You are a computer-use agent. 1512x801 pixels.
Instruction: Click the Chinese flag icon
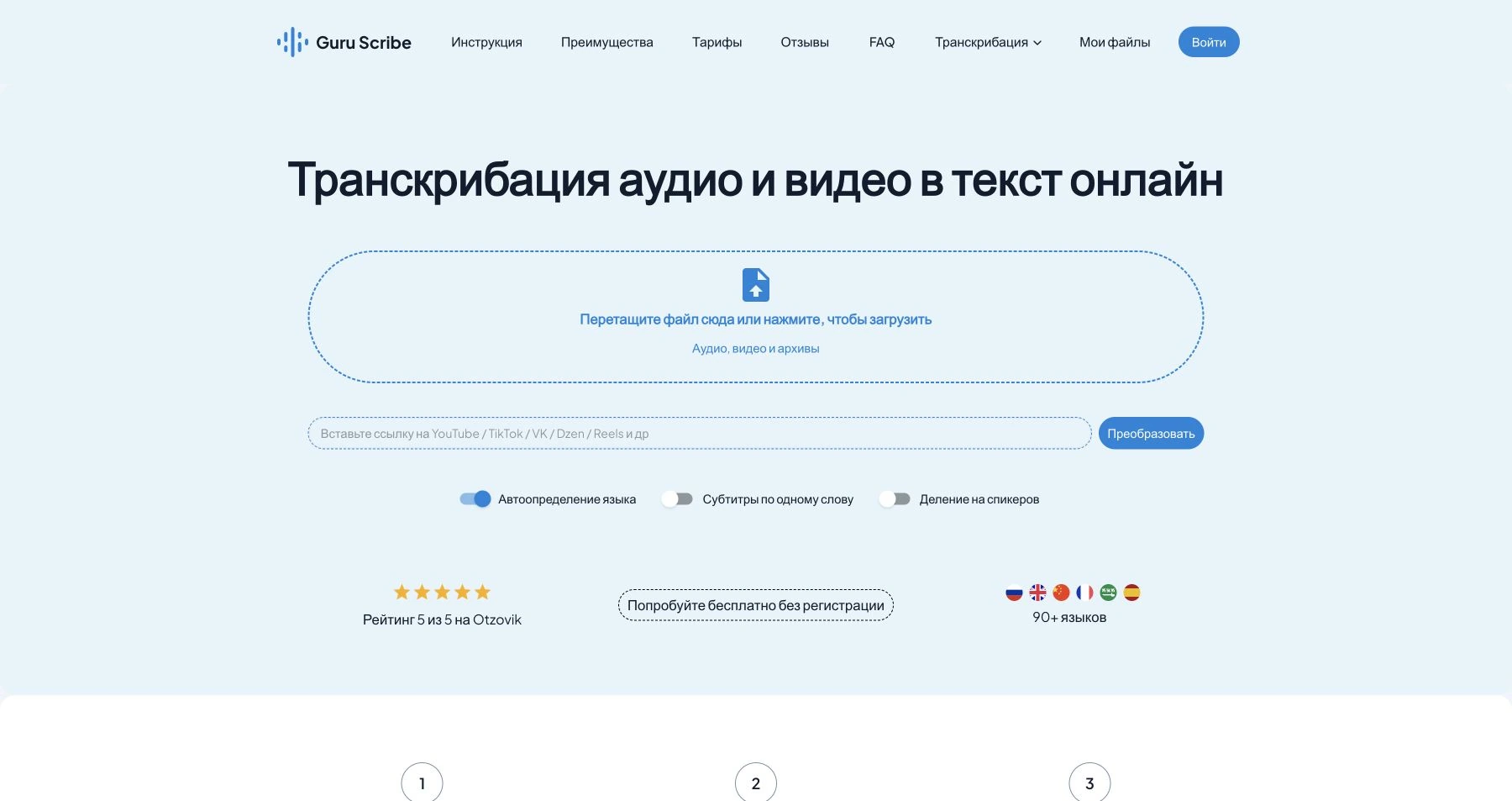pos(1061,593)
